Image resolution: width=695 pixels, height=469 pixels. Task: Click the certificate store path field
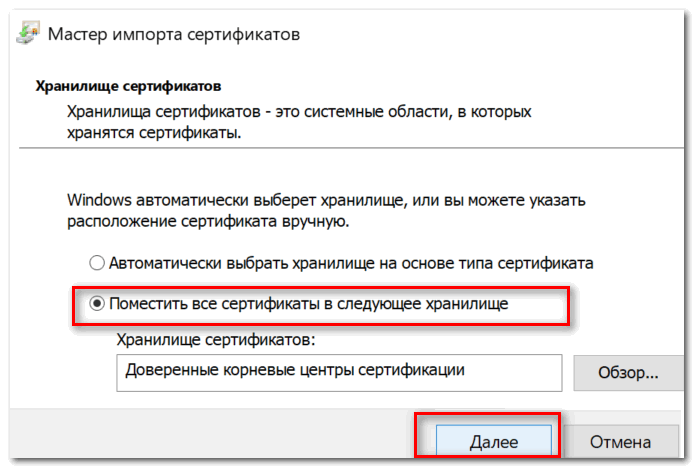[339, 372]
